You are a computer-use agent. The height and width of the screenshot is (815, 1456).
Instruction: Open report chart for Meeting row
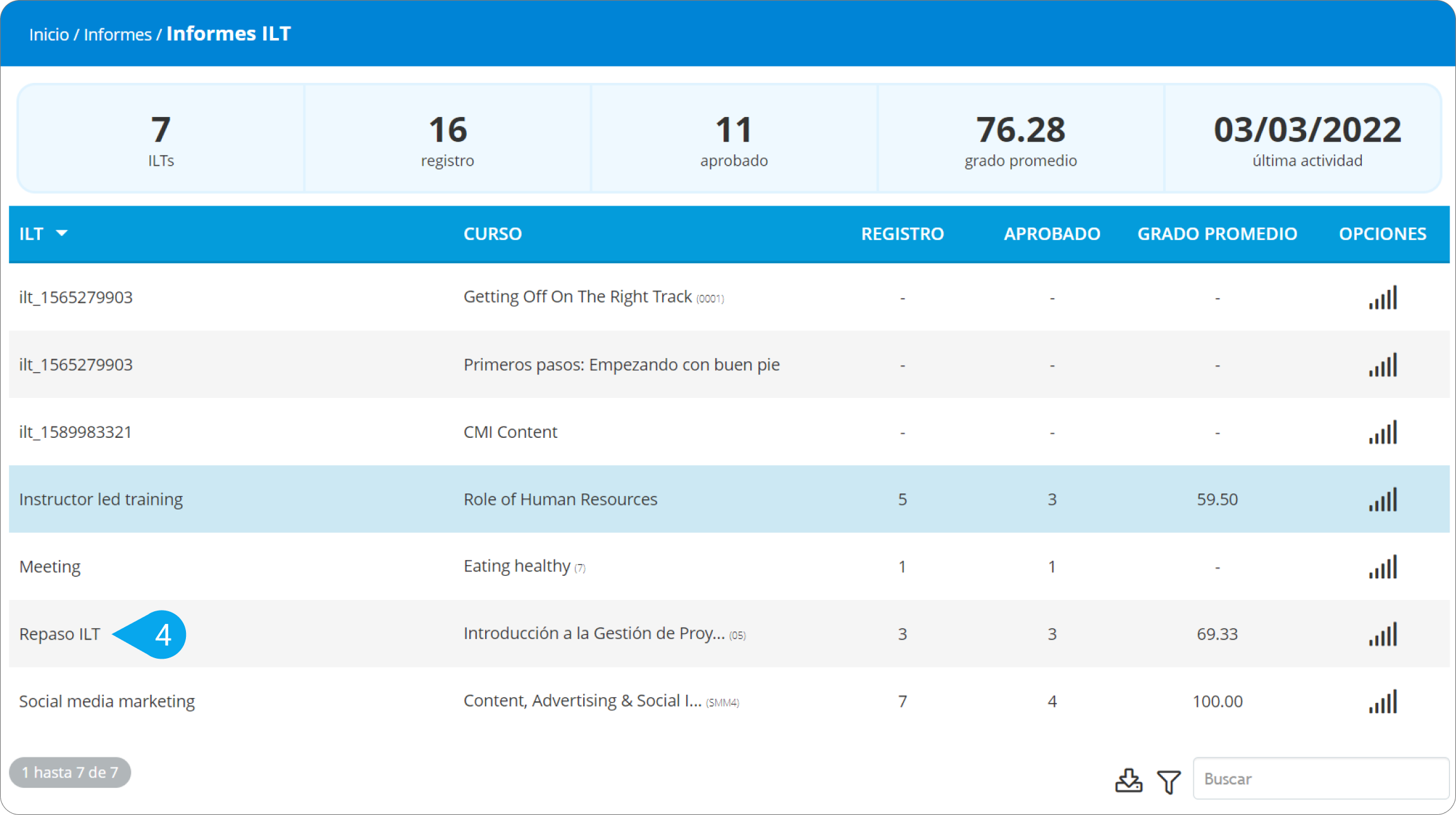click(1383, 567)
